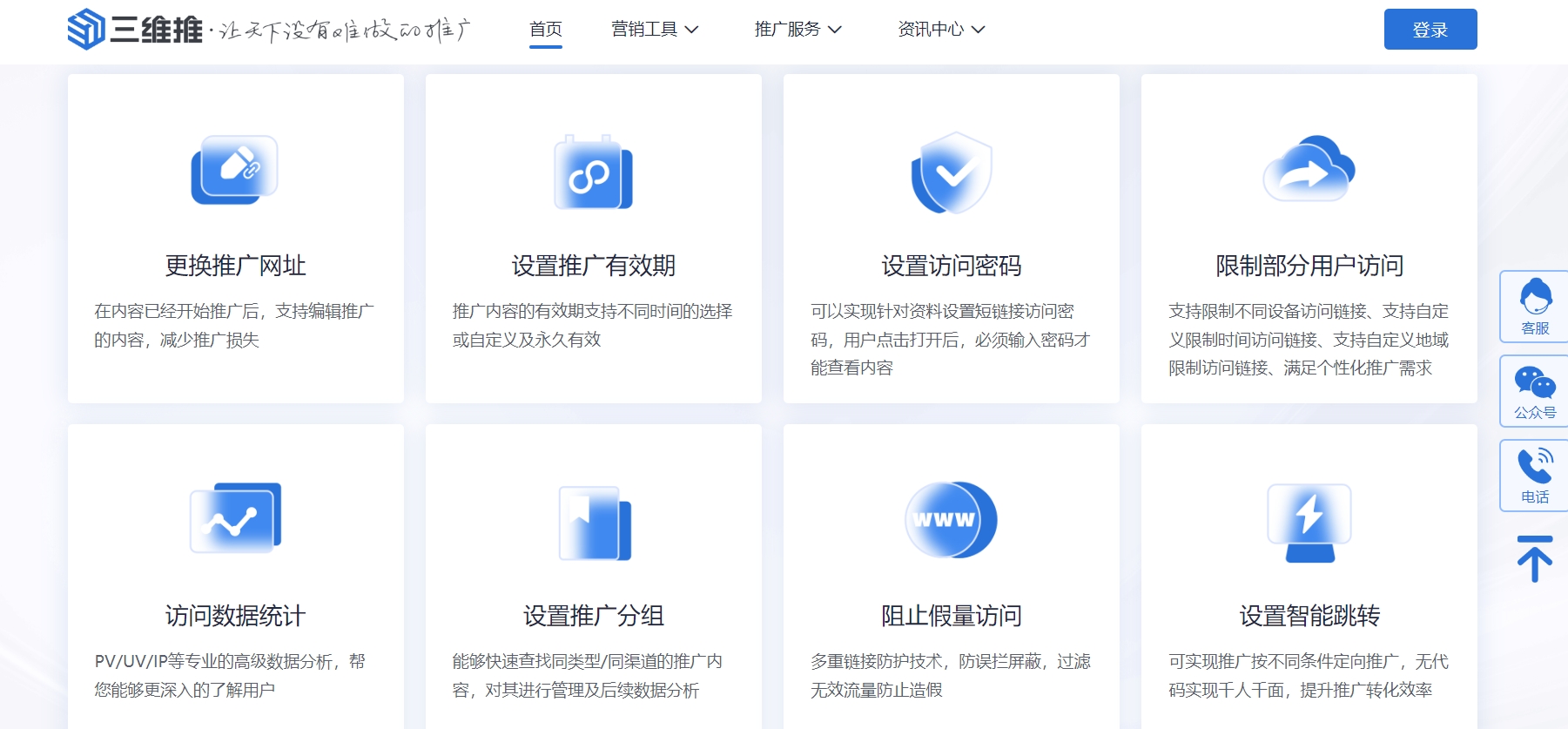This screenshot has width=1568, height=729.
Task: Expand the 营销工具 dropdown menu
Action: click(655, 30)
